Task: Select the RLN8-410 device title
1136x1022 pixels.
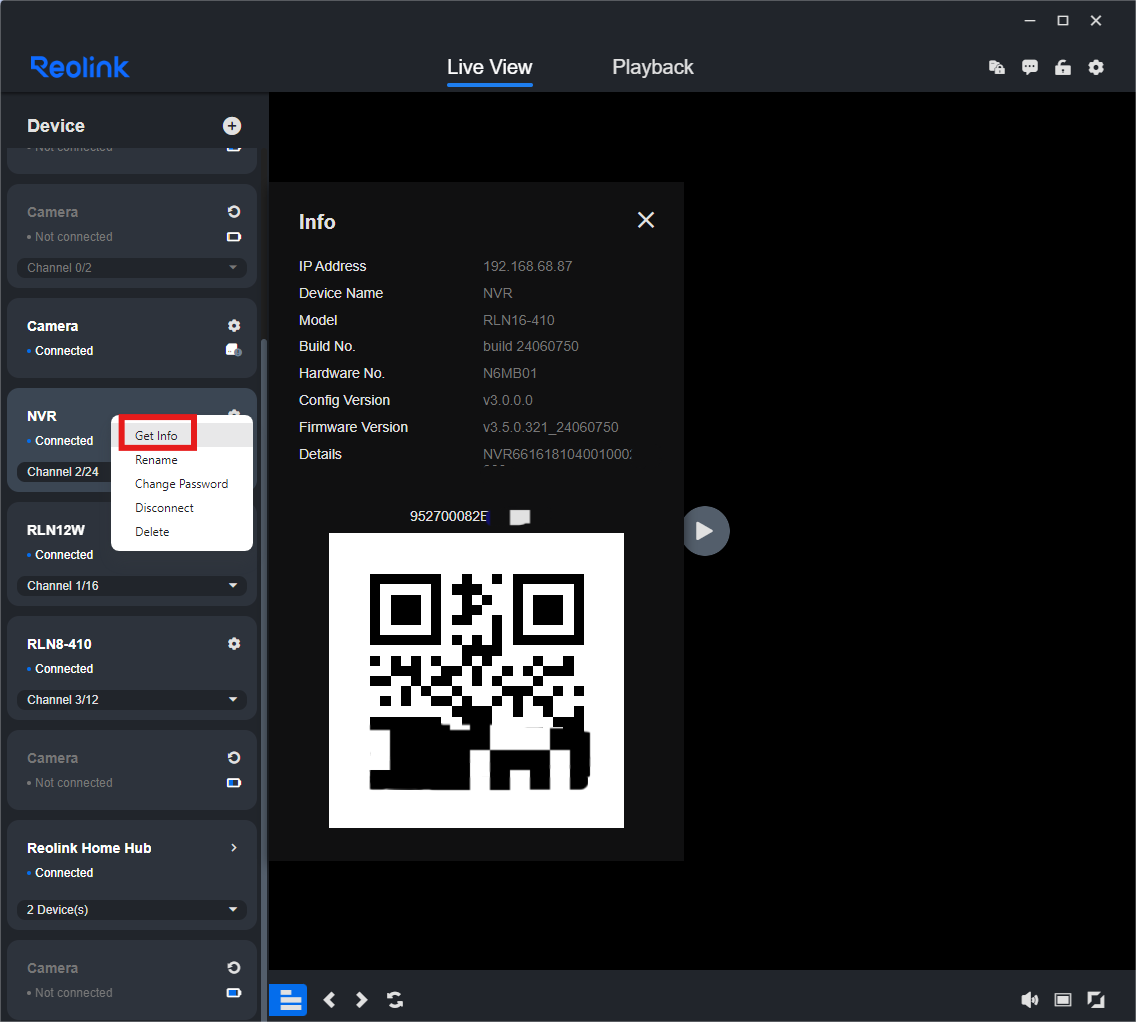Action: (x=59, y=644)
